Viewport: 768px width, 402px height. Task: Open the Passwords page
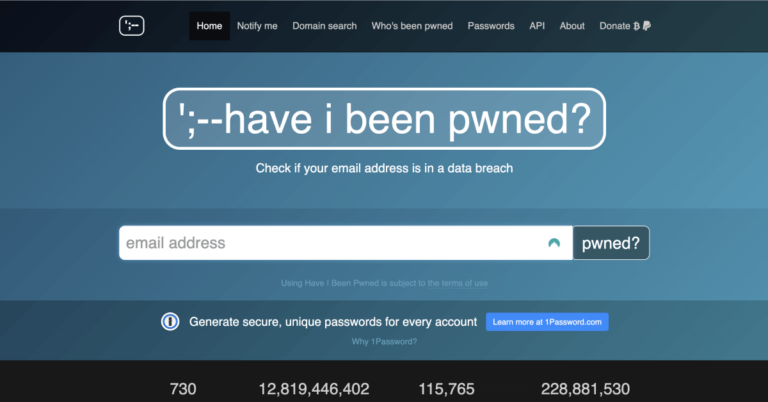pyautogui.click(x=490, y=26)
